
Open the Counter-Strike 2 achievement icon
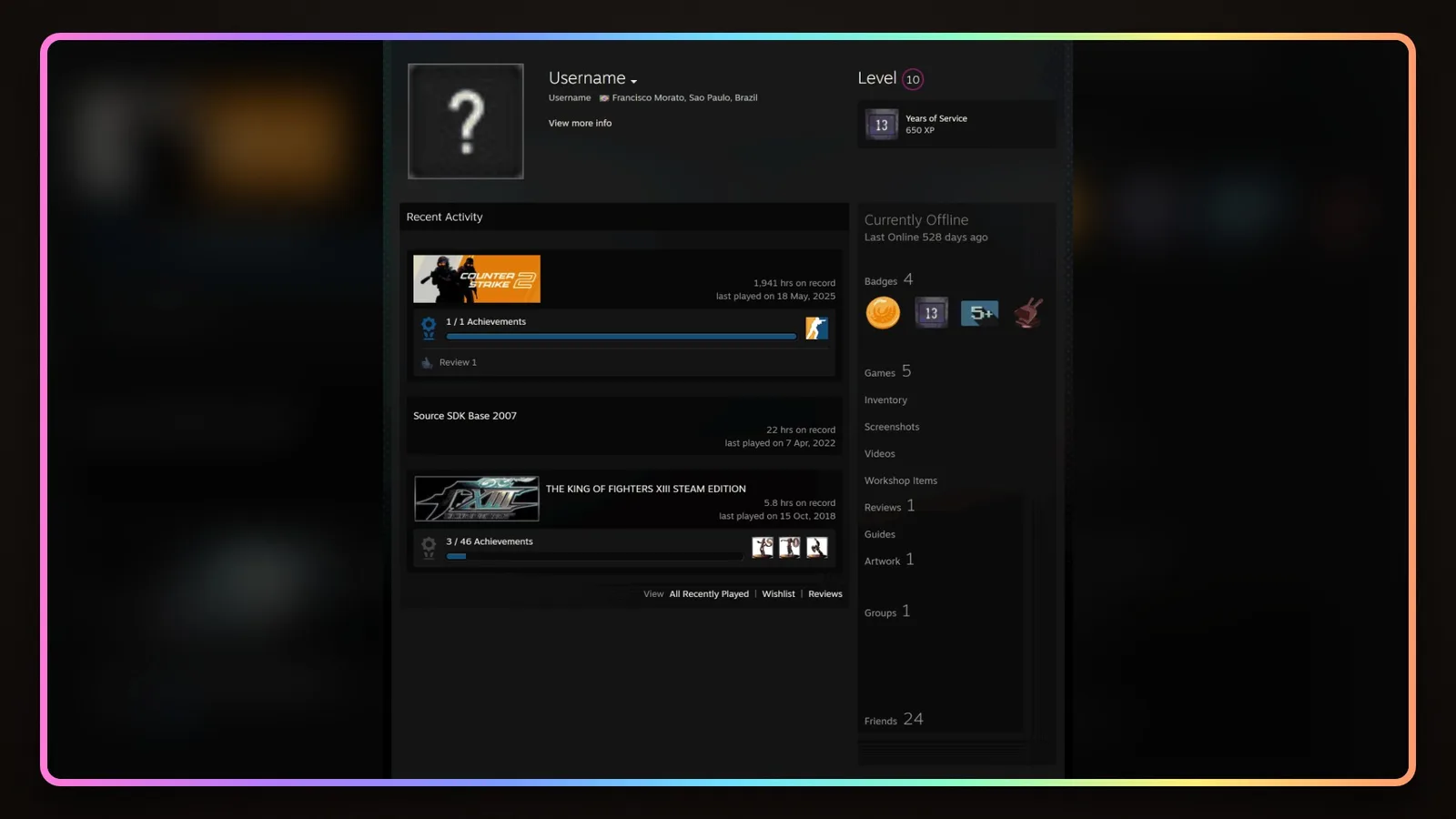[x=816, y=329]
